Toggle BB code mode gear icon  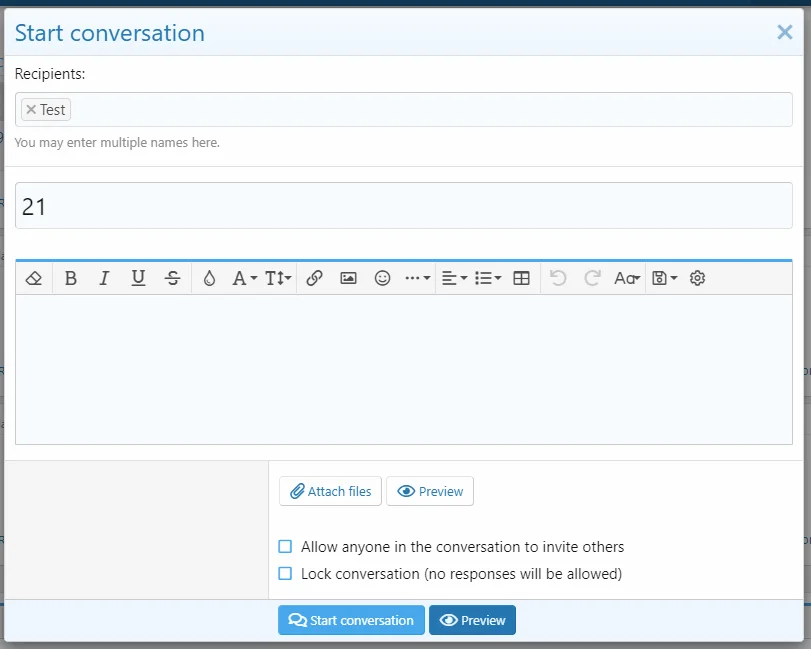698,279
